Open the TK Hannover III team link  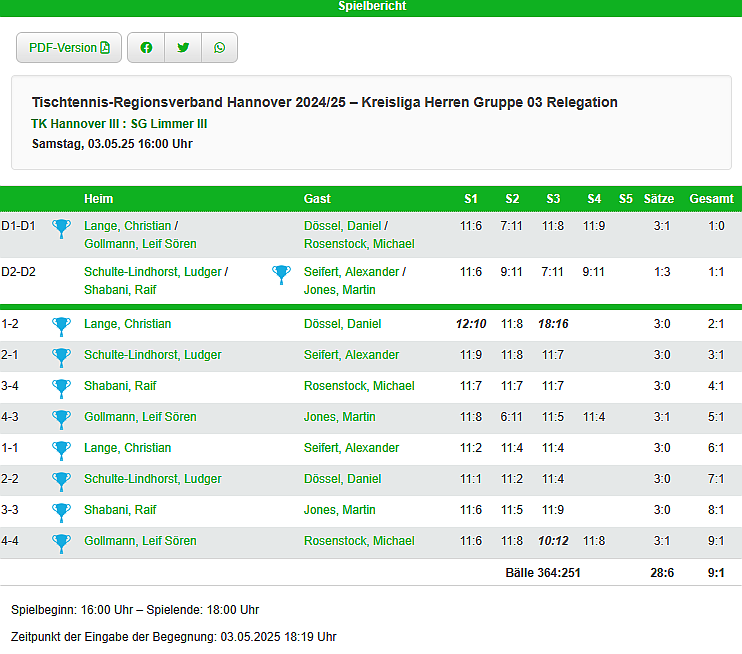[76, 124]
